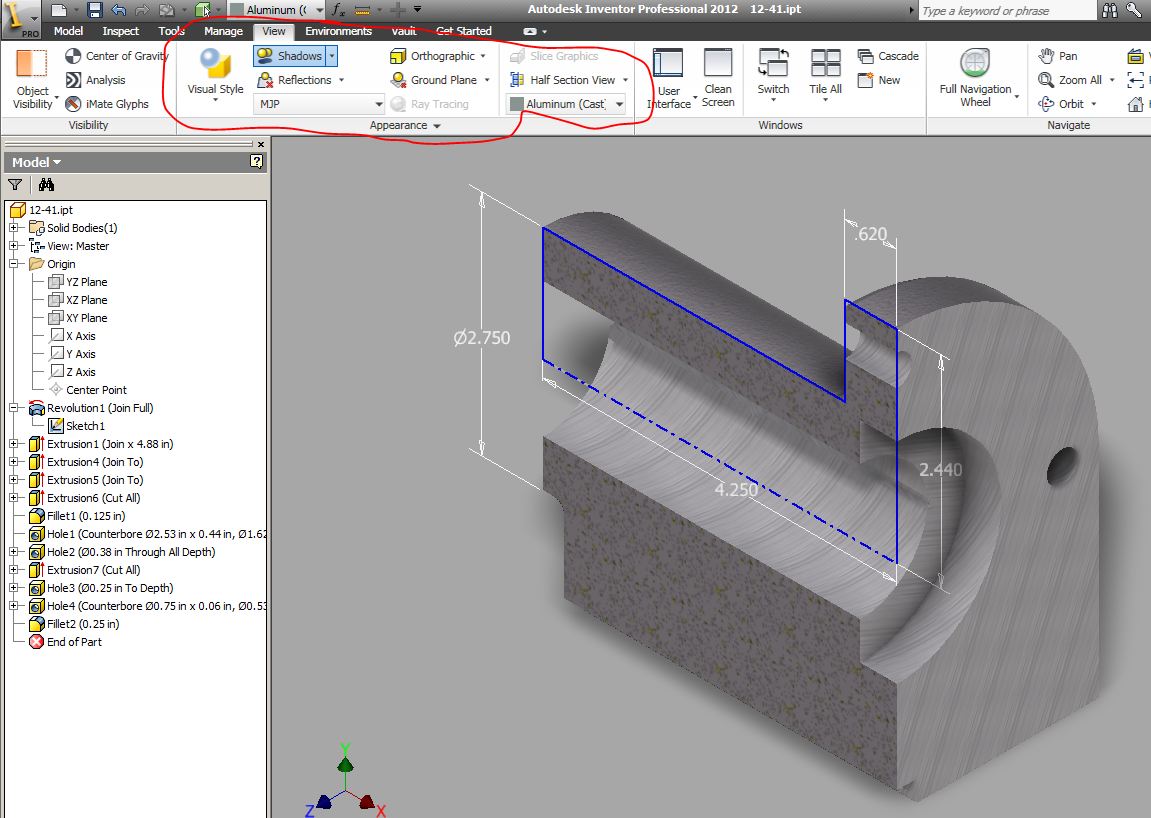This screenshot has height=818, width=1151.
Task: Click the Half Section View button
Action: [565, 79]
